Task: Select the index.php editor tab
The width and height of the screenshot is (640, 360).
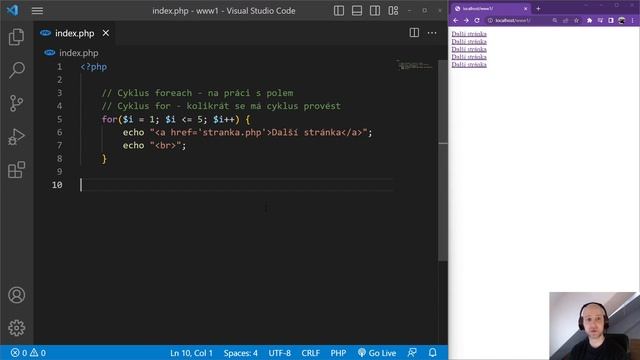Action: pos(74,33)
